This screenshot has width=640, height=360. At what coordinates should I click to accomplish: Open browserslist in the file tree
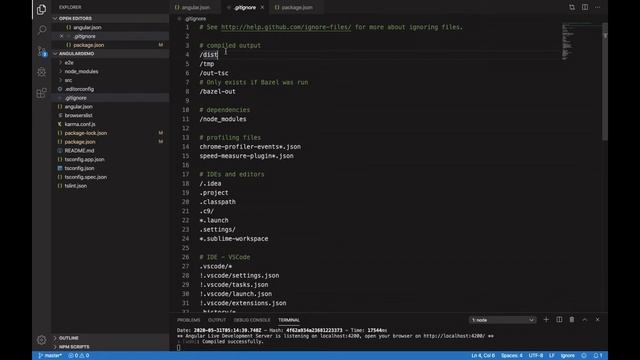click(x=78, y=116)
